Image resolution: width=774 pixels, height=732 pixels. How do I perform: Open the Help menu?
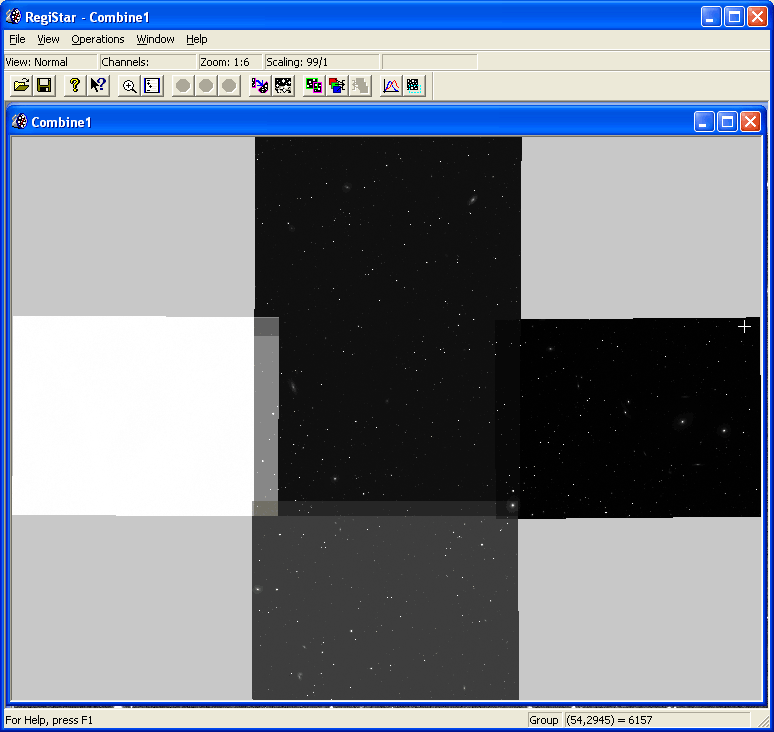197,39
